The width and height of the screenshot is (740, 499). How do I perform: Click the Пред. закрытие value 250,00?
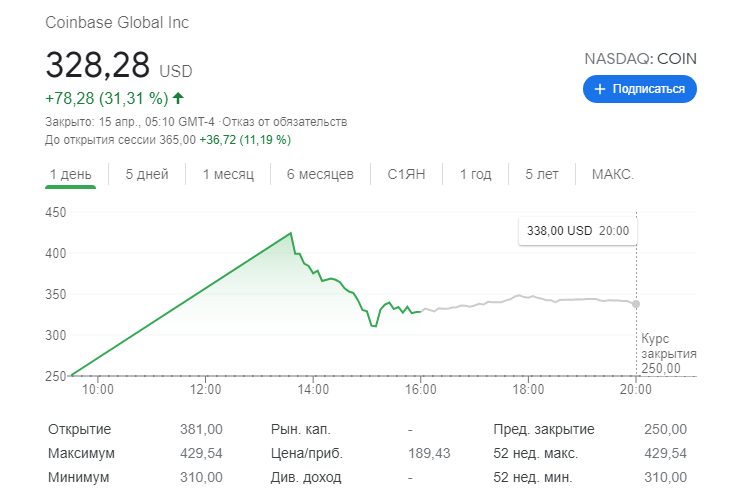tap(665, 429)
